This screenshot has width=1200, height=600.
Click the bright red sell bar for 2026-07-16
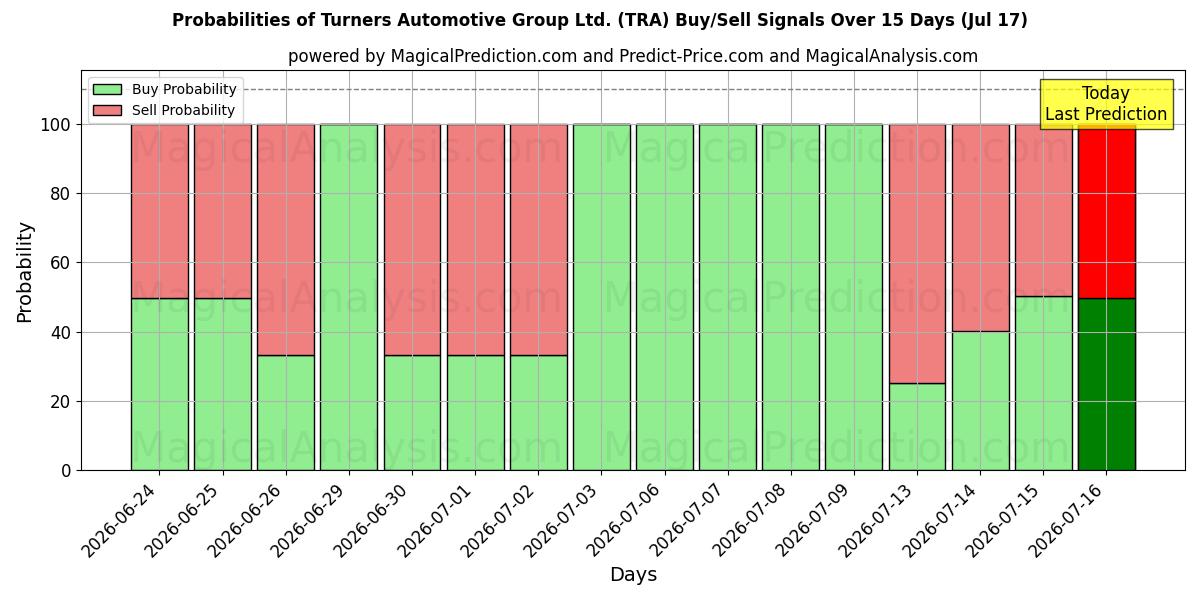point(1106,211)
